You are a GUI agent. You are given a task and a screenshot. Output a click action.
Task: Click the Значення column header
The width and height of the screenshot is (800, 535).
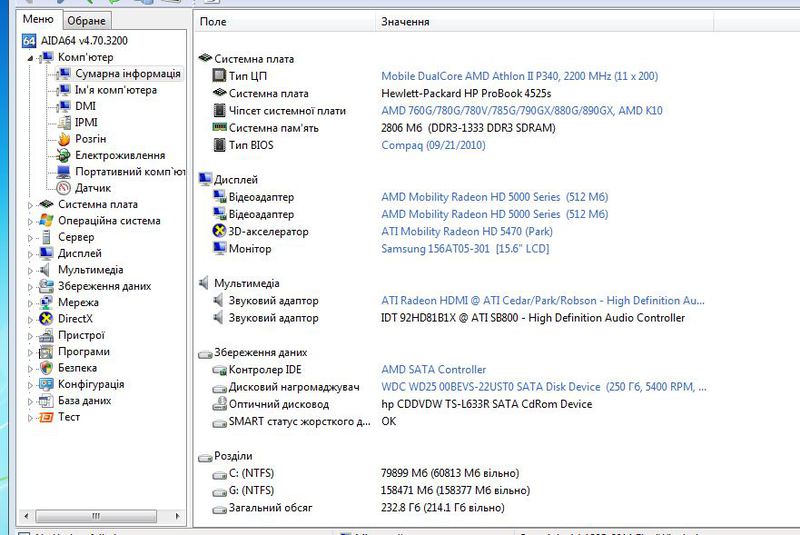tap(405, 21)
